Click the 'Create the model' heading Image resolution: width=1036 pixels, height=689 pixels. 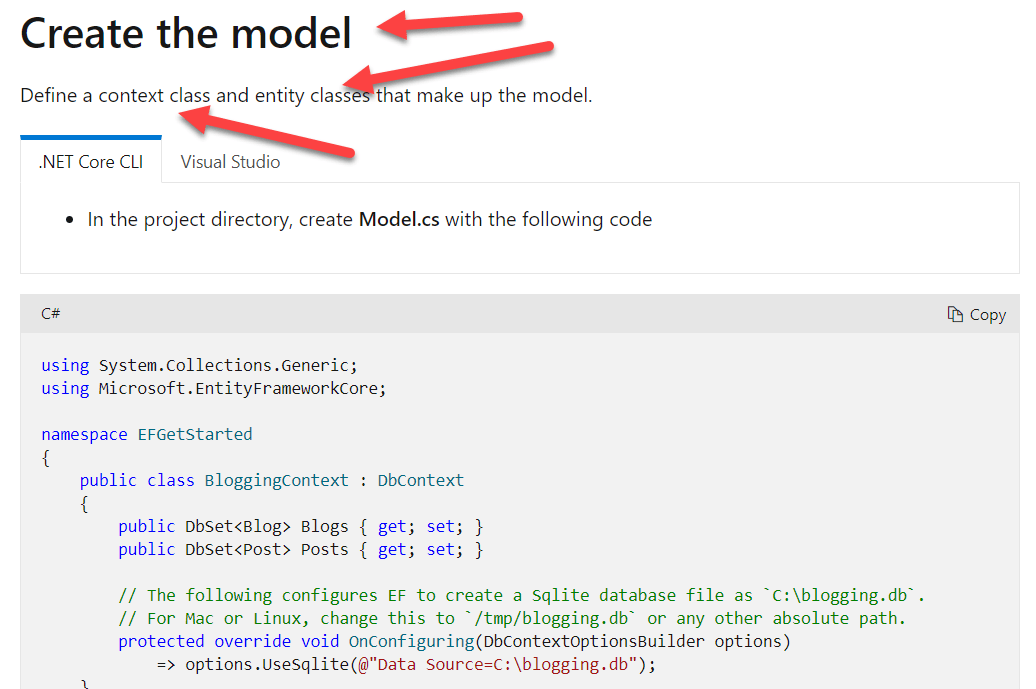point(186,34)
